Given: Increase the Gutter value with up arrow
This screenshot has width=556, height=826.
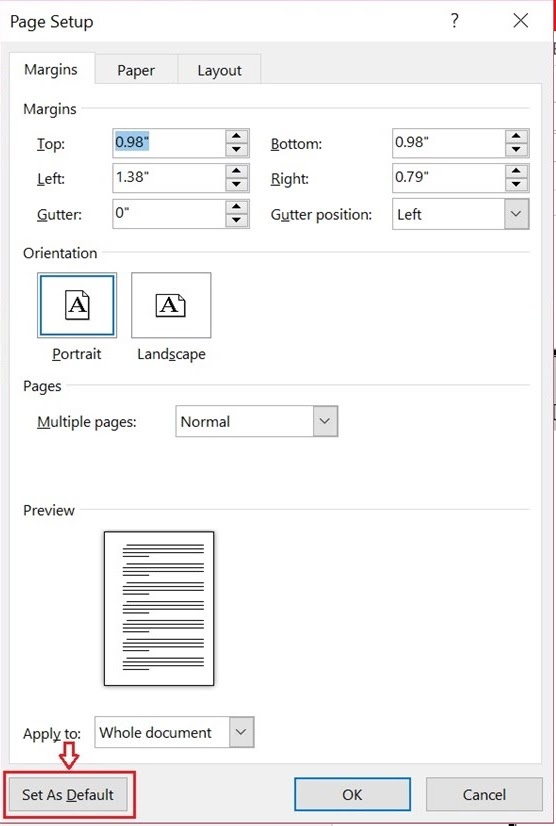Looking at the screenshot, I should click(x=237, y=206).
